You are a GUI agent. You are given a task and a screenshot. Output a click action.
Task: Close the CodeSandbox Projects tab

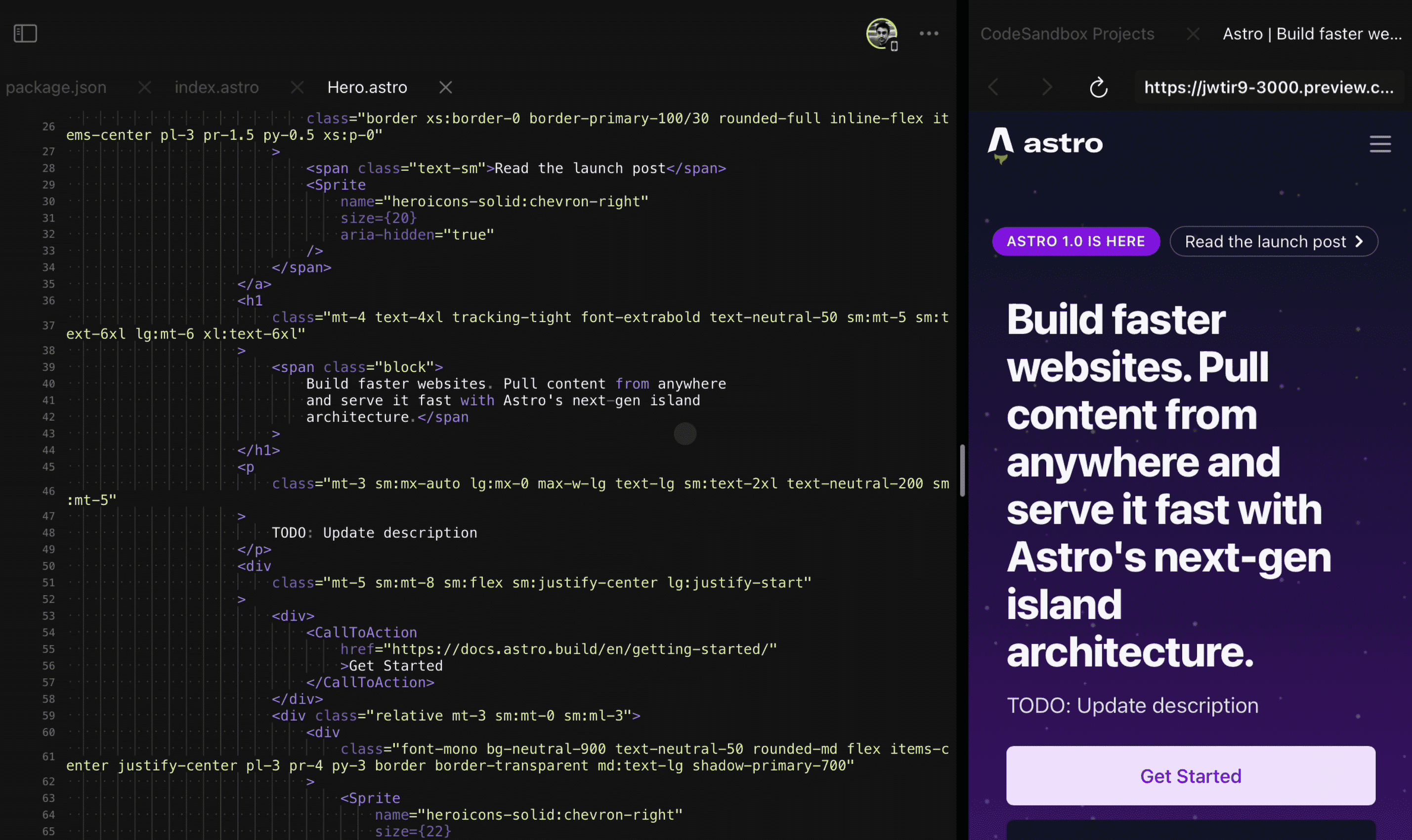point(1193,34)
